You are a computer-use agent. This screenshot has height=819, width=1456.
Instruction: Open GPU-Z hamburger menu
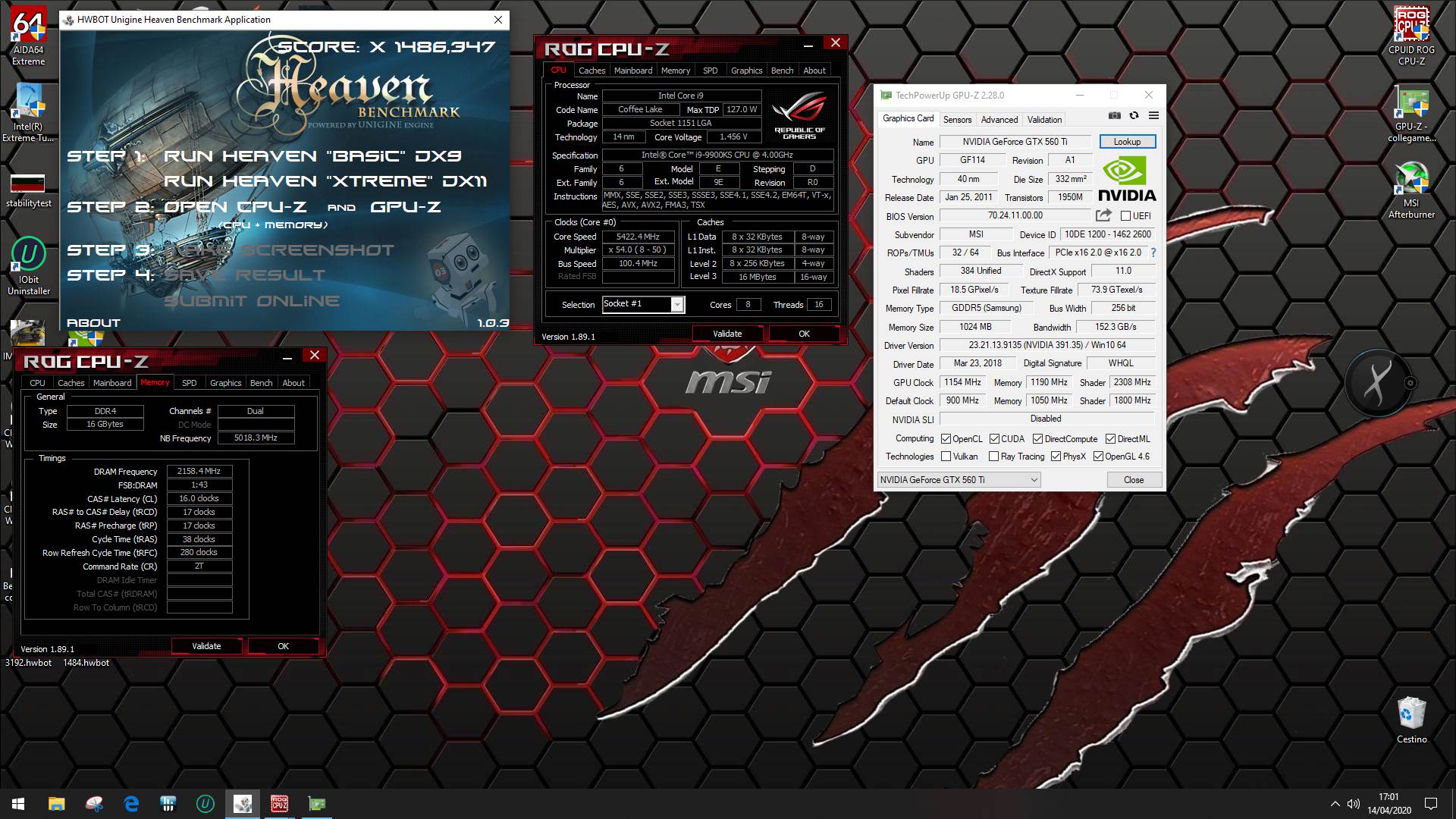pyautogui.click(x=1153, y=116)
